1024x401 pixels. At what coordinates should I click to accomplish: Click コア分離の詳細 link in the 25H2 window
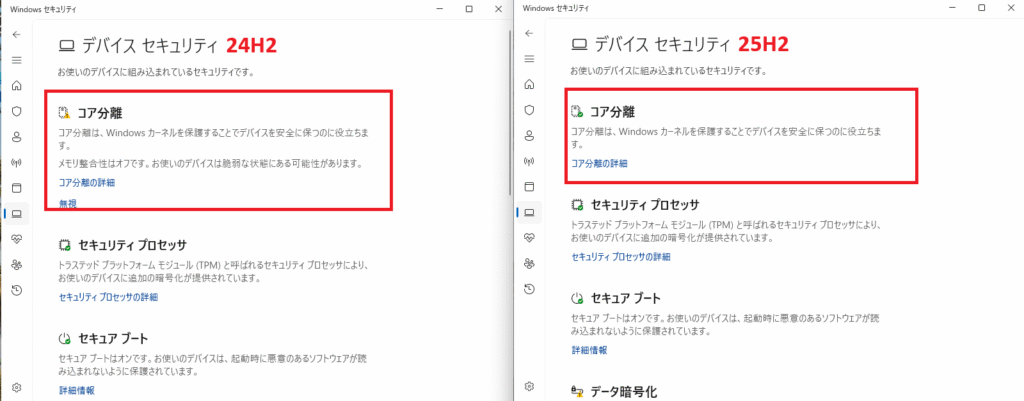point(599,164)
